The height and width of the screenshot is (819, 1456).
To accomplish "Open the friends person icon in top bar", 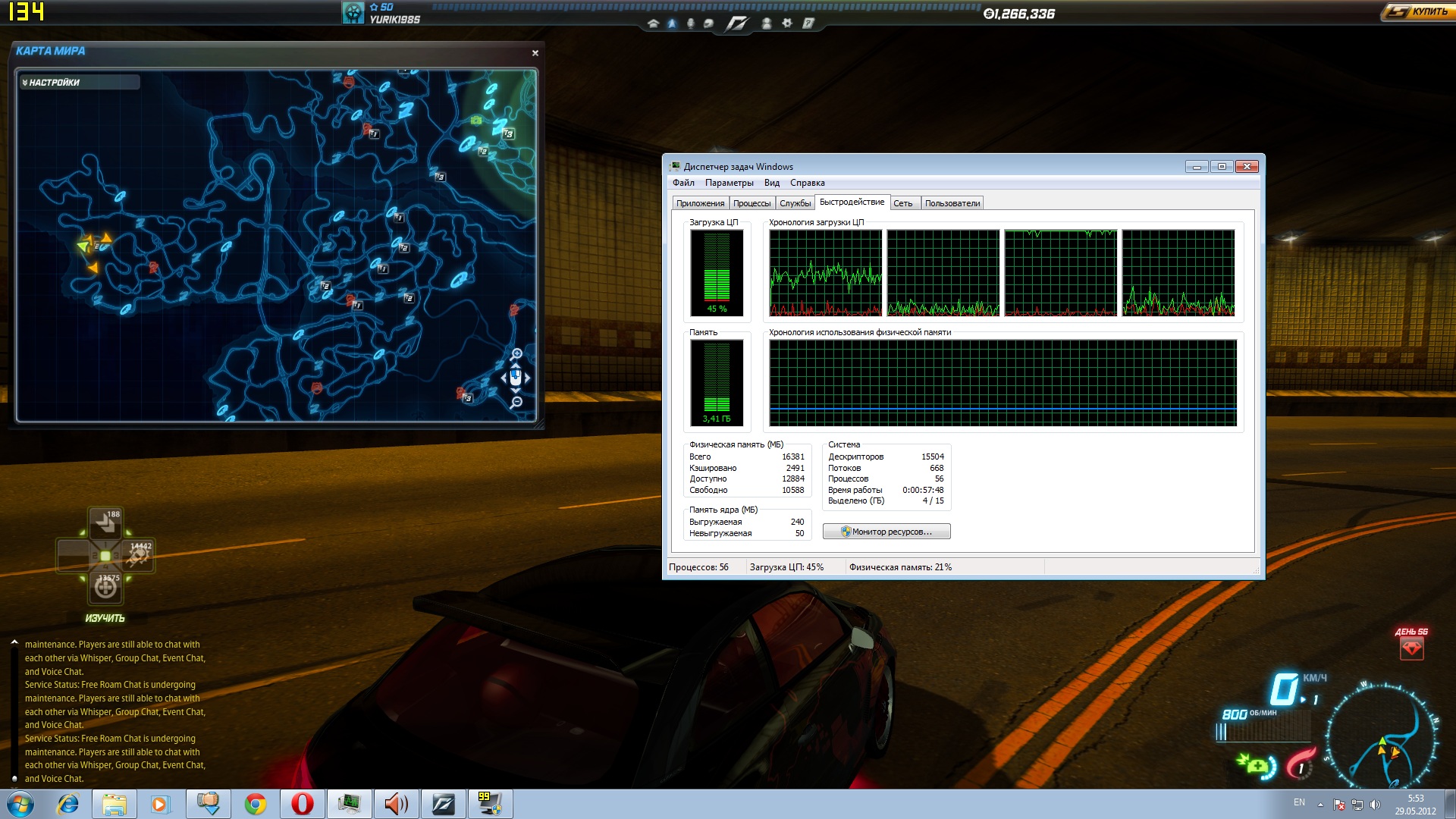I will tap(767, 24).
